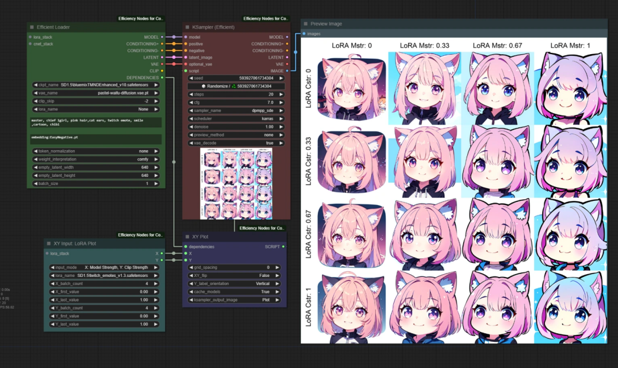Open the lora_name selector in Efficient Loader
618x368 pixels.
[96, 109]
